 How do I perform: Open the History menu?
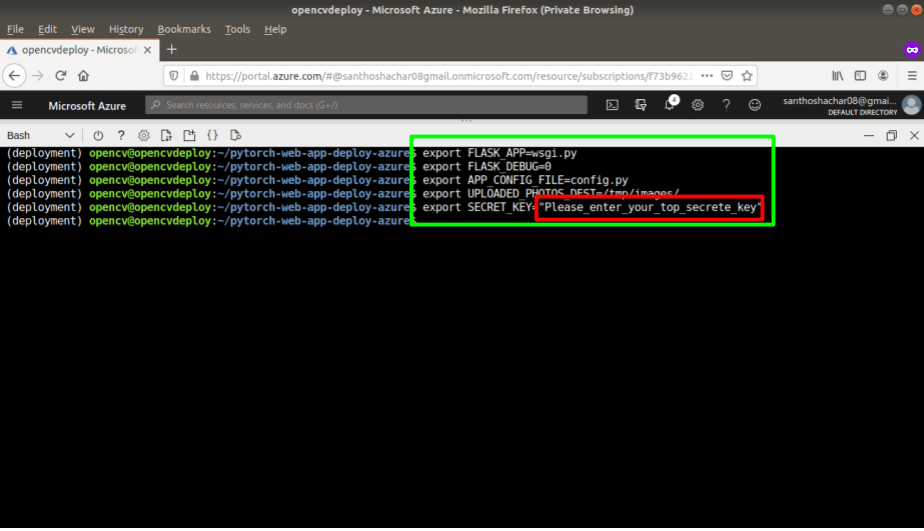click(x=126, y=29)
